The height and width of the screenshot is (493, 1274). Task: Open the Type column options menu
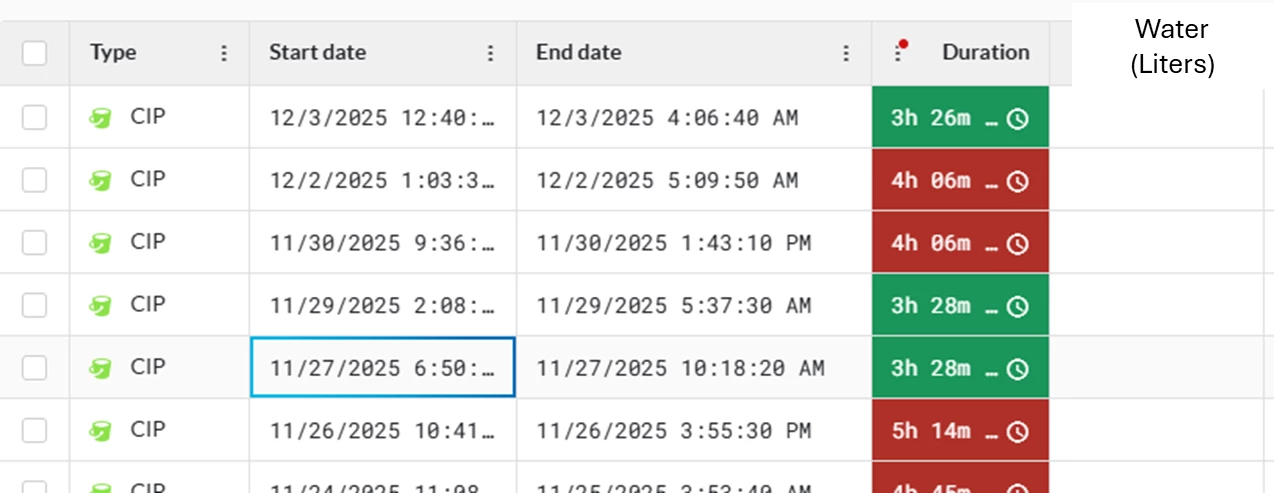pos(224,53)
